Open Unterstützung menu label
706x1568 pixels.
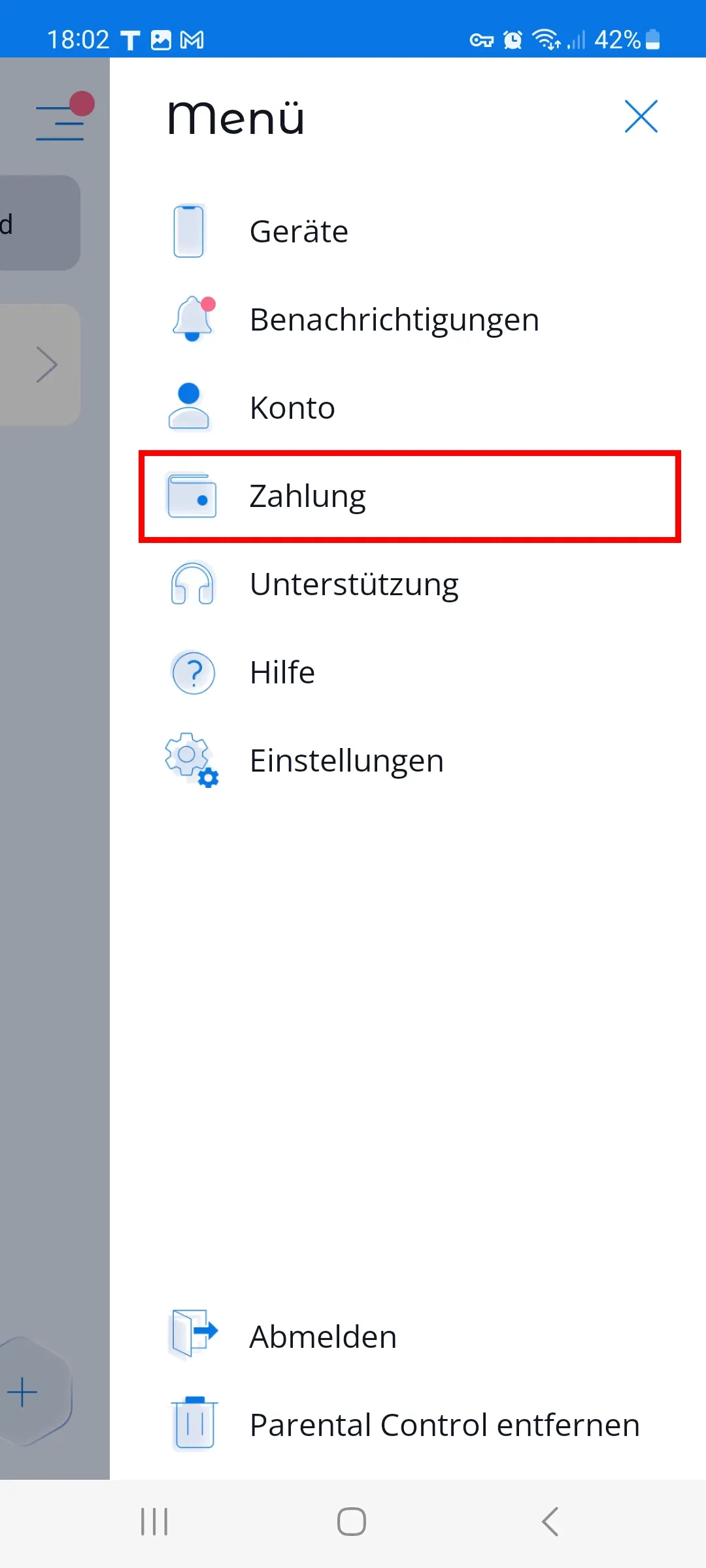coord(354,584)
